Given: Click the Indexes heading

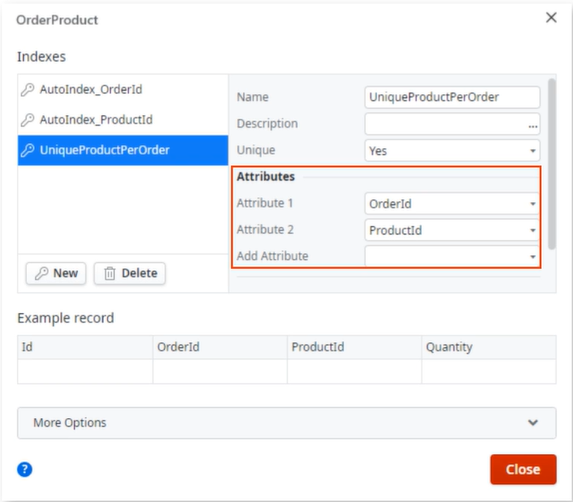Looking at the screenshot, I should pyautogui.click(x=41, y=57).
